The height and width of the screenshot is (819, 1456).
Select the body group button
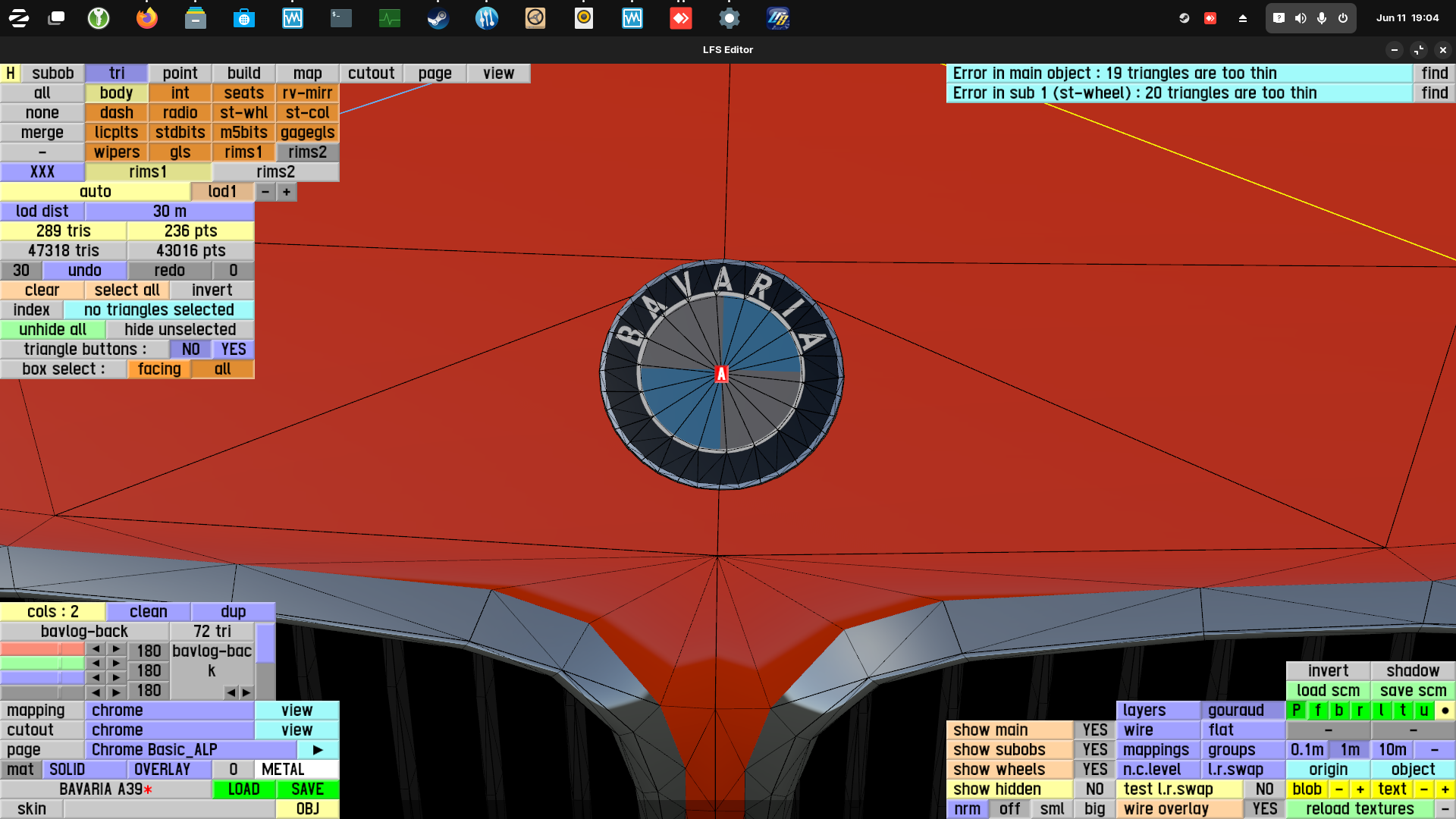[x=116, y=93]
